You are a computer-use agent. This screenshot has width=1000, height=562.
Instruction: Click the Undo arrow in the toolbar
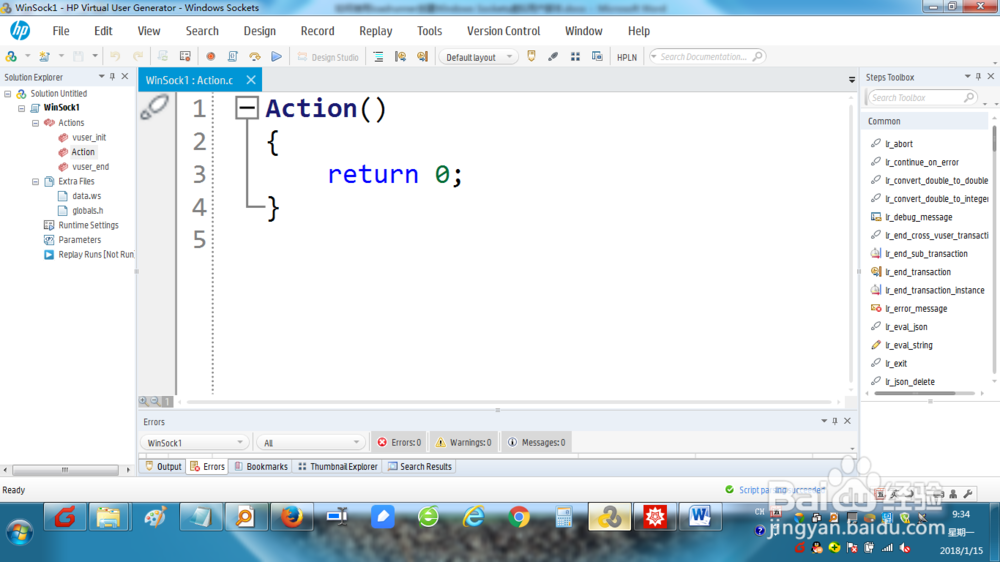point(115,57)
